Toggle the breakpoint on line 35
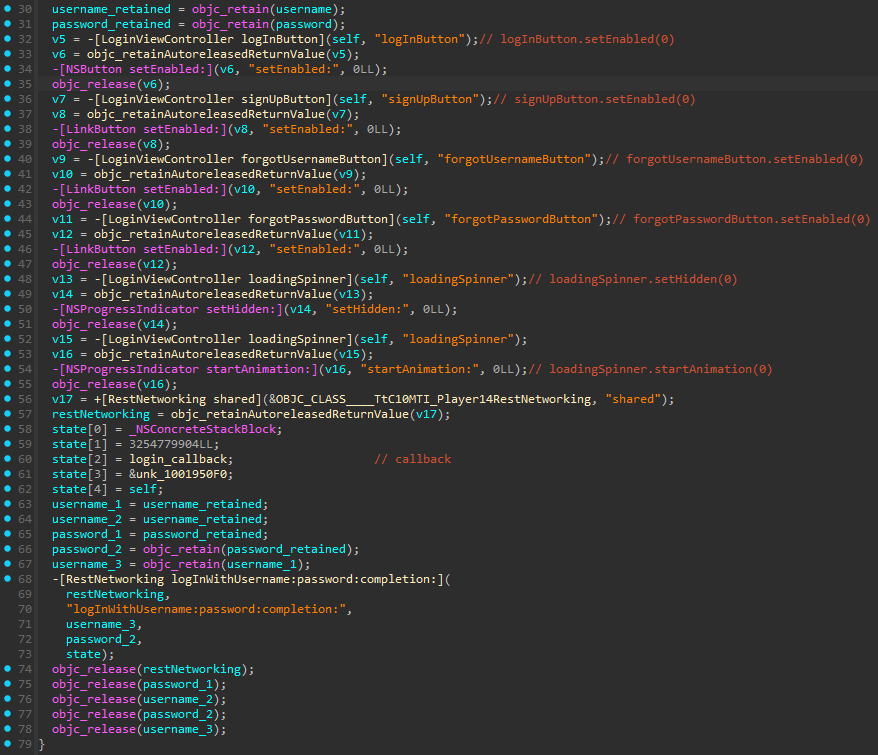Viewport: 878px width, 755px height. 7,83
